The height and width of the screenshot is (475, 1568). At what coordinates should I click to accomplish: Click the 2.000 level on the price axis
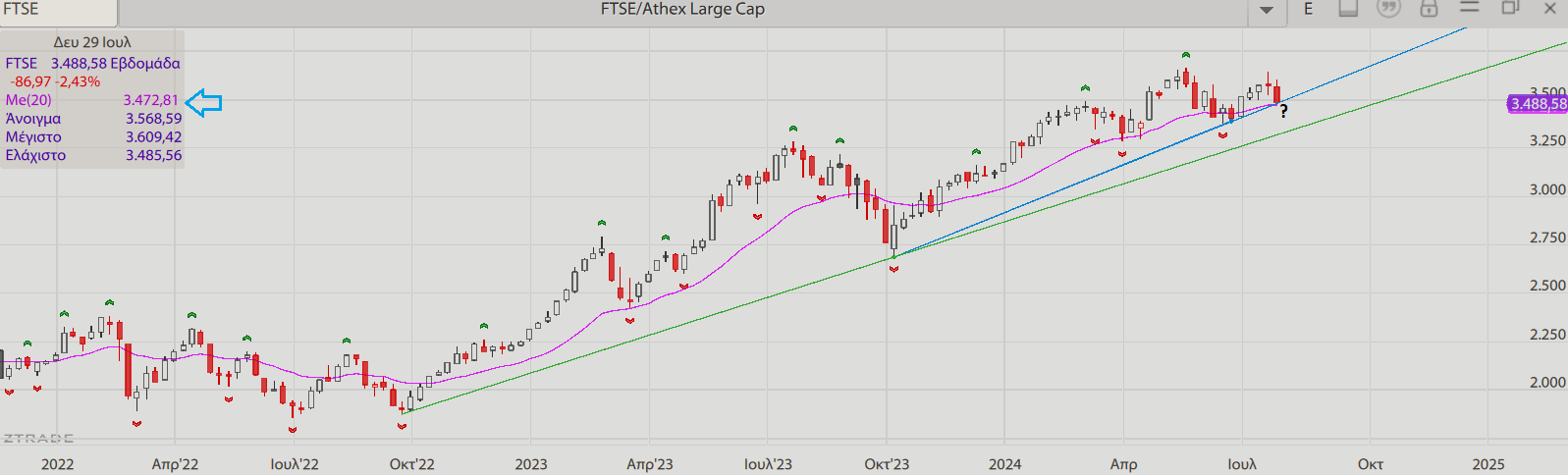pyautogui.click(x=1547, y=383)
